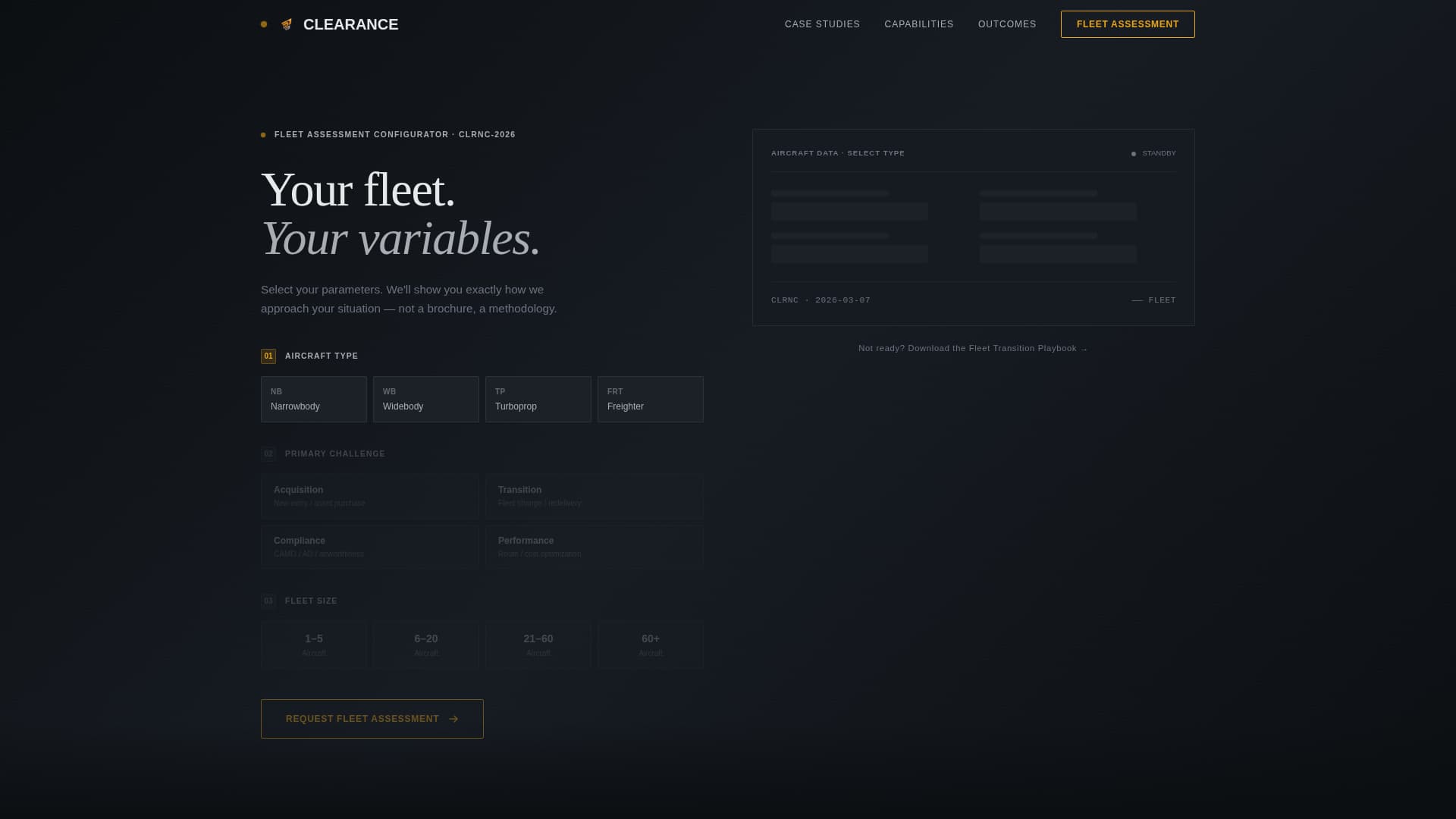Viewport: 1456px width, 819px height.
Task: Choose the Acquisition primary challenge
Action: 369,497
